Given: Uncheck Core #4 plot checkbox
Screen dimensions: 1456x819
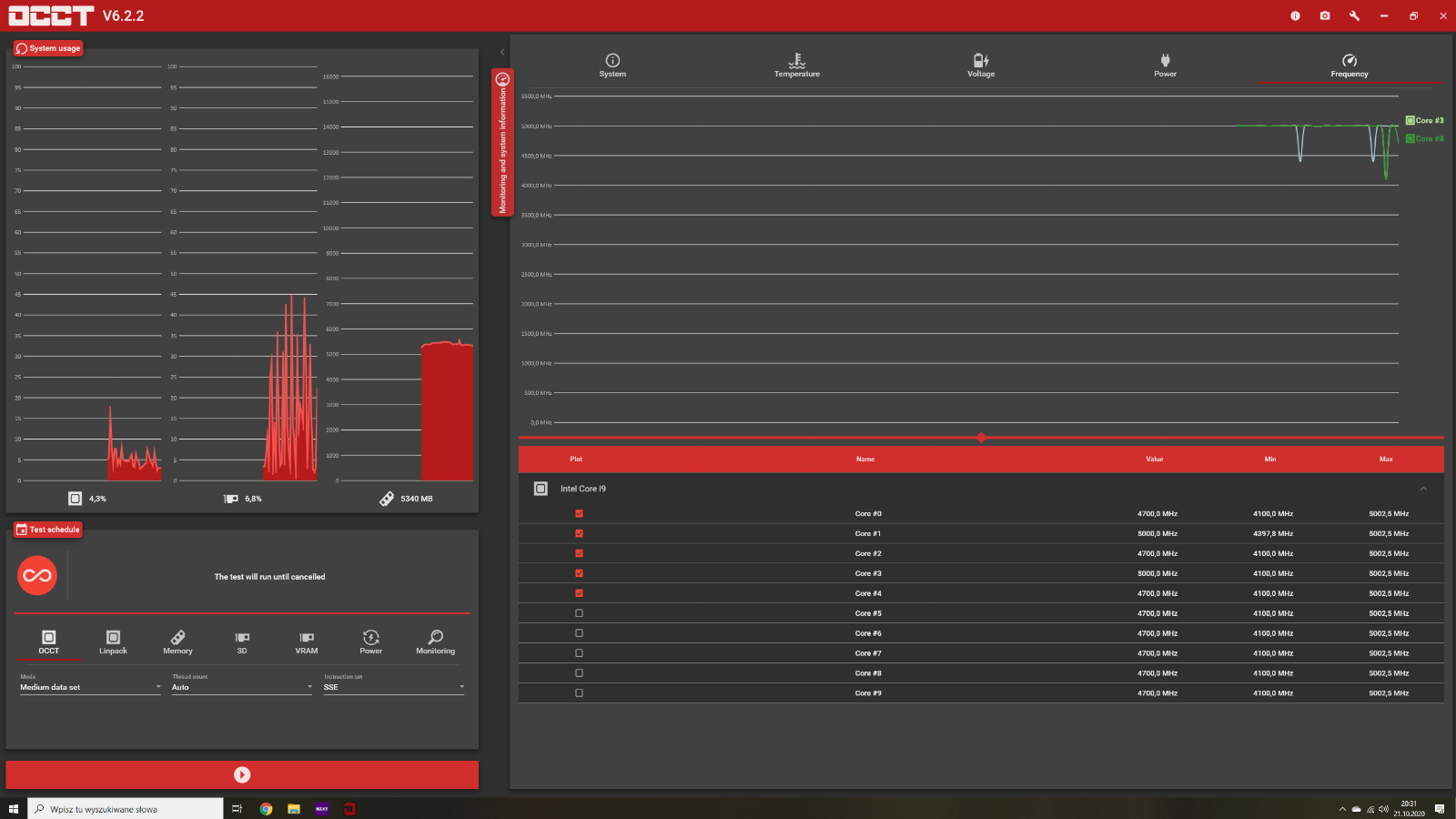Looking at the screenshot, I should 579,593.
